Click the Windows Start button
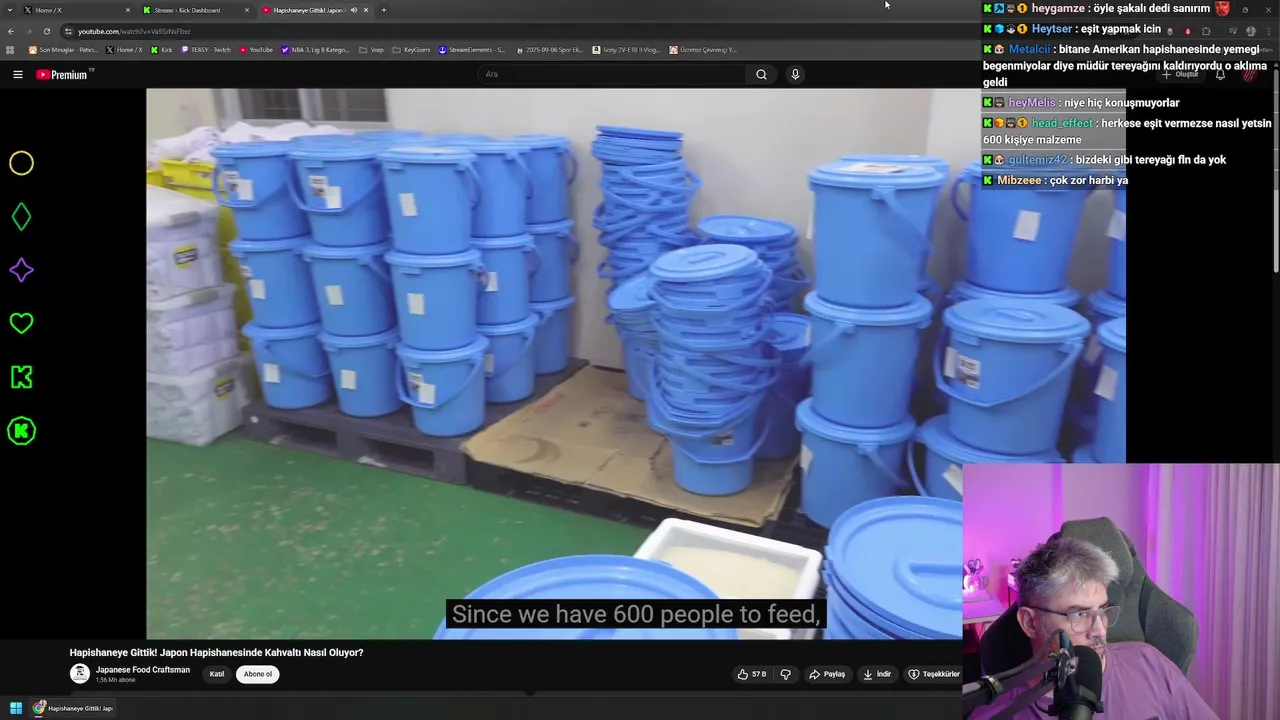Viewport: 1280px width, 720px height. click(15, 708)
